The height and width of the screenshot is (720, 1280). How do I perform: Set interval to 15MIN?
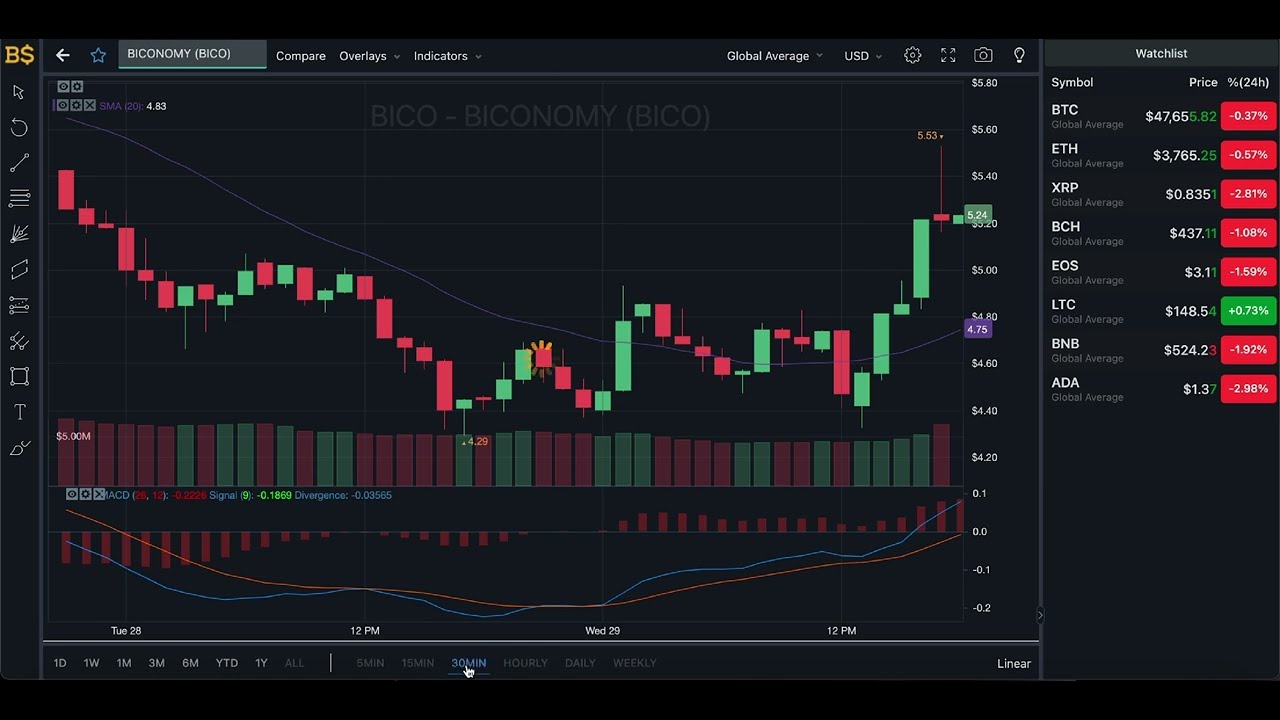(x=418, y=663)
